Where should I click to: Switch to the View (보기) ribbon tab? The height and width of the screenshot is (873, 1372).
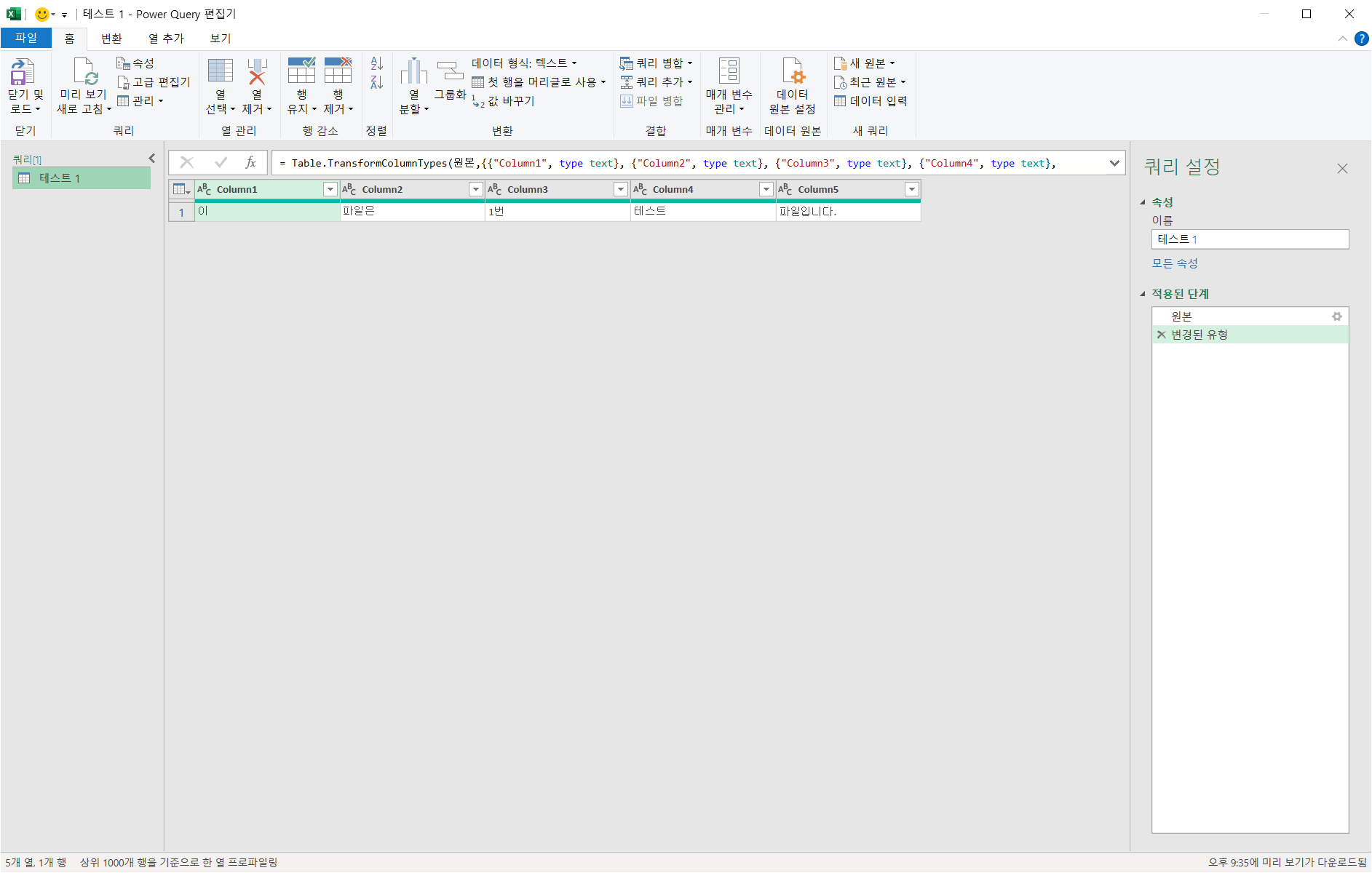[221, 39]
